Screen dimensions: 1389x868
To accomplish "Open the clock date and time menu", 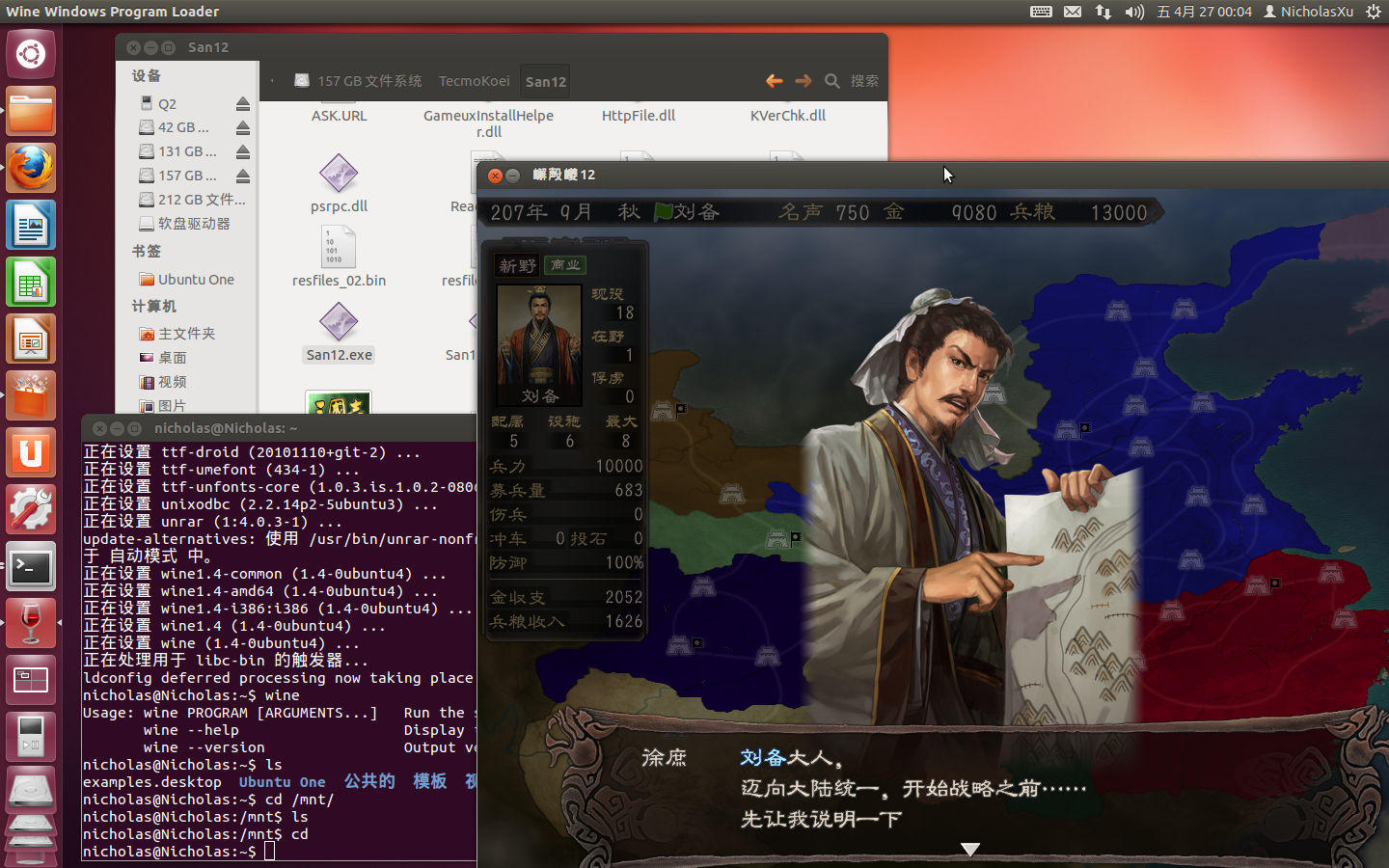I will pos(1204,12).
